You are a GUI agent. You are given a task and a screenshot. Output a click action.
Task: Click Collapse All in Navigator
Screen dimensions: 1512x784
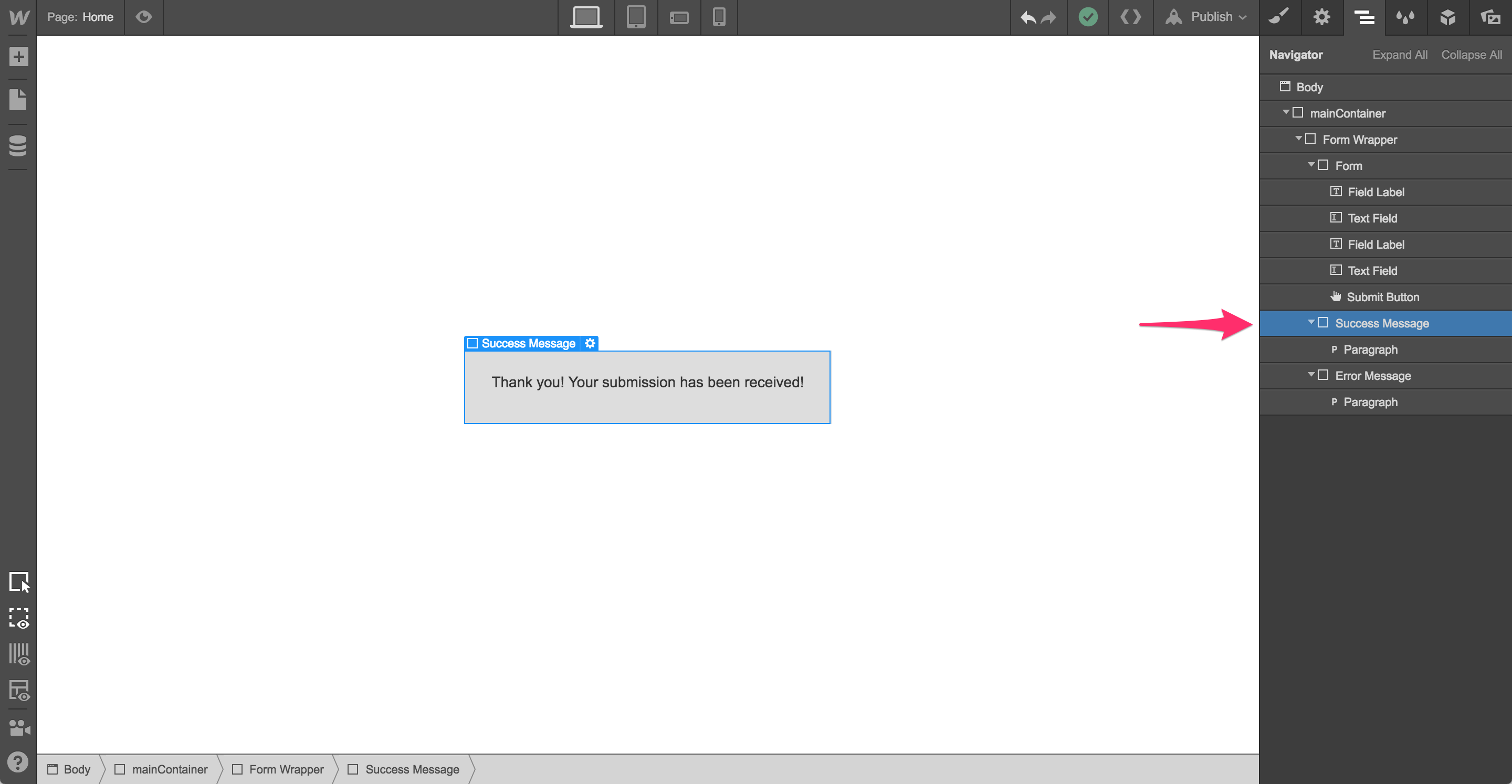click(x=1471, y=55)
